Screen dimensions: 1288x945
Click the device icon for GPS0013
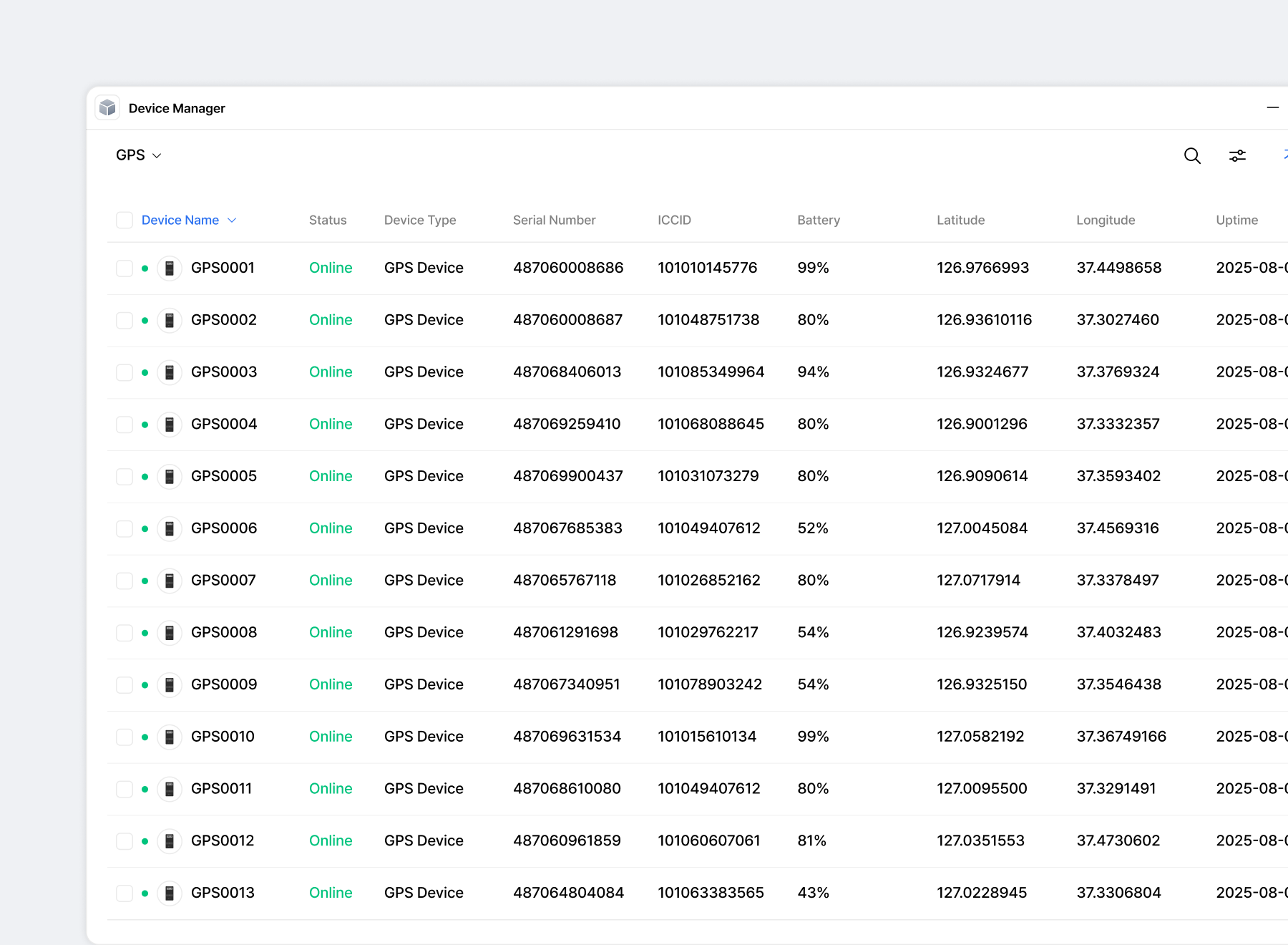pyautogui.click(x=170, y=893)
